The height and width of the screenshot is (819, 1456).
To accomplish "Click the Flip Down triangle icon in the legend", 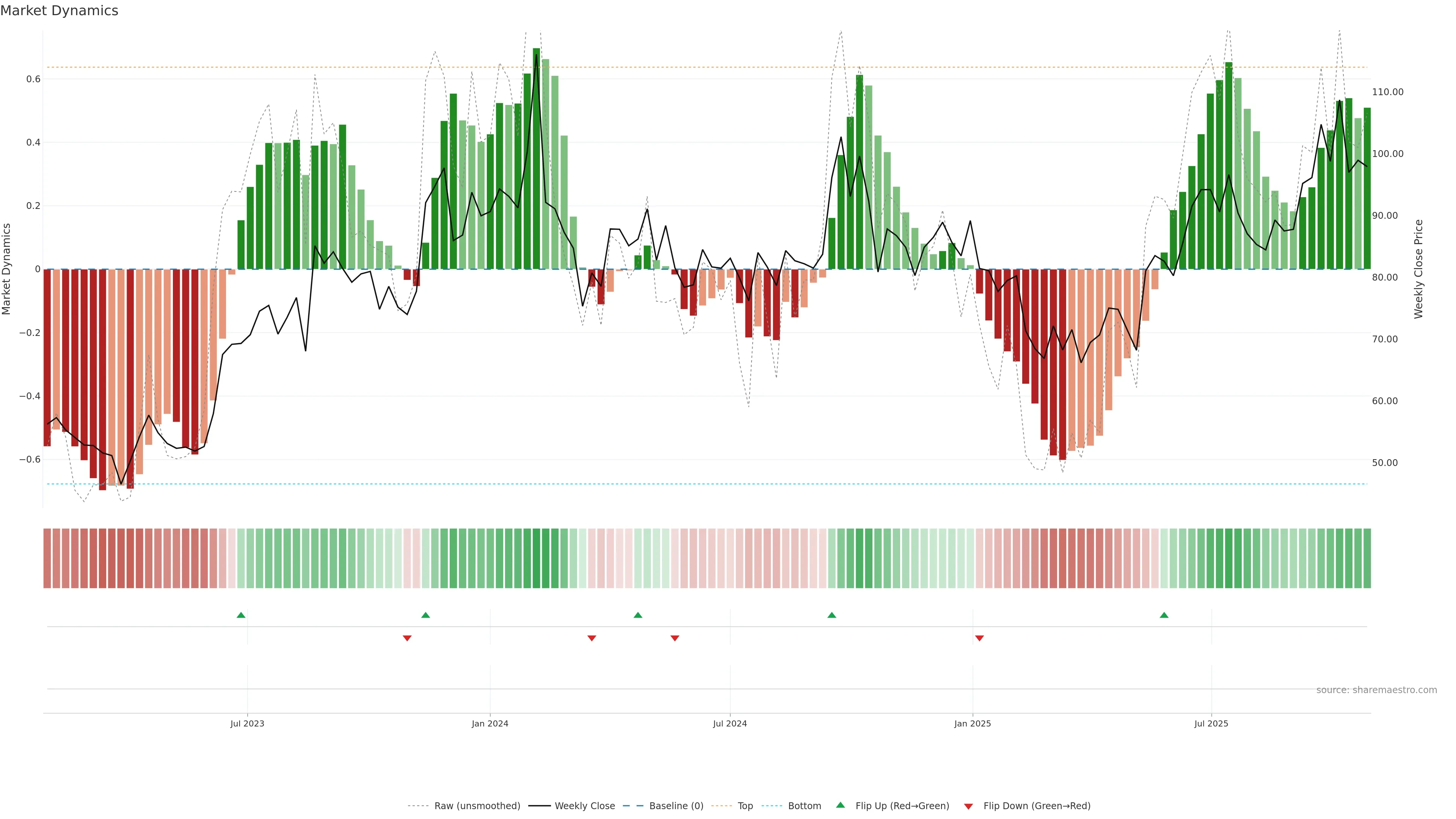I will coord(968,806).
